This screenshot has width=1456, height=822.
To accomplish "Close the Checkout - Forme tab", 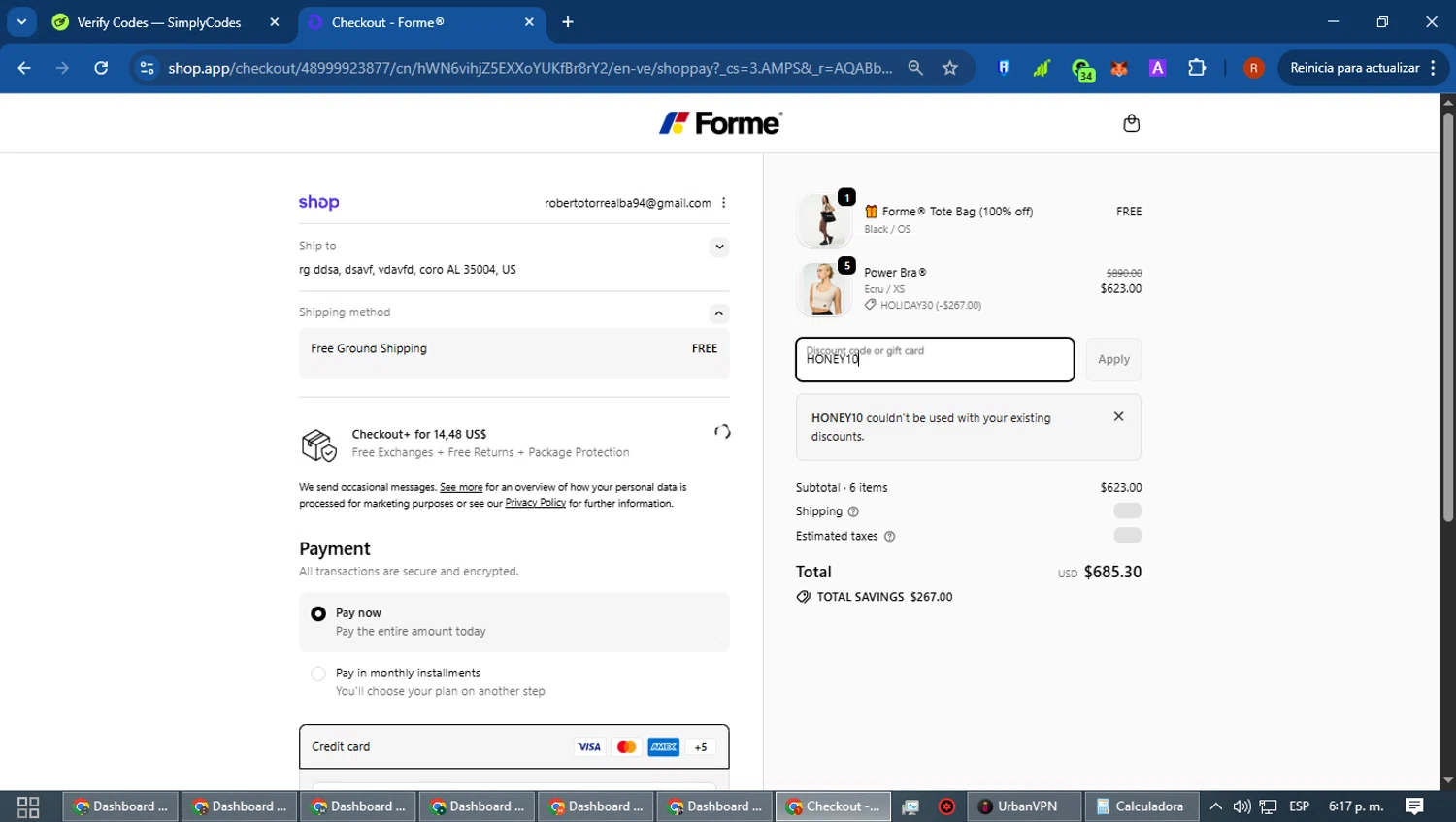I will tap(529, 22).
